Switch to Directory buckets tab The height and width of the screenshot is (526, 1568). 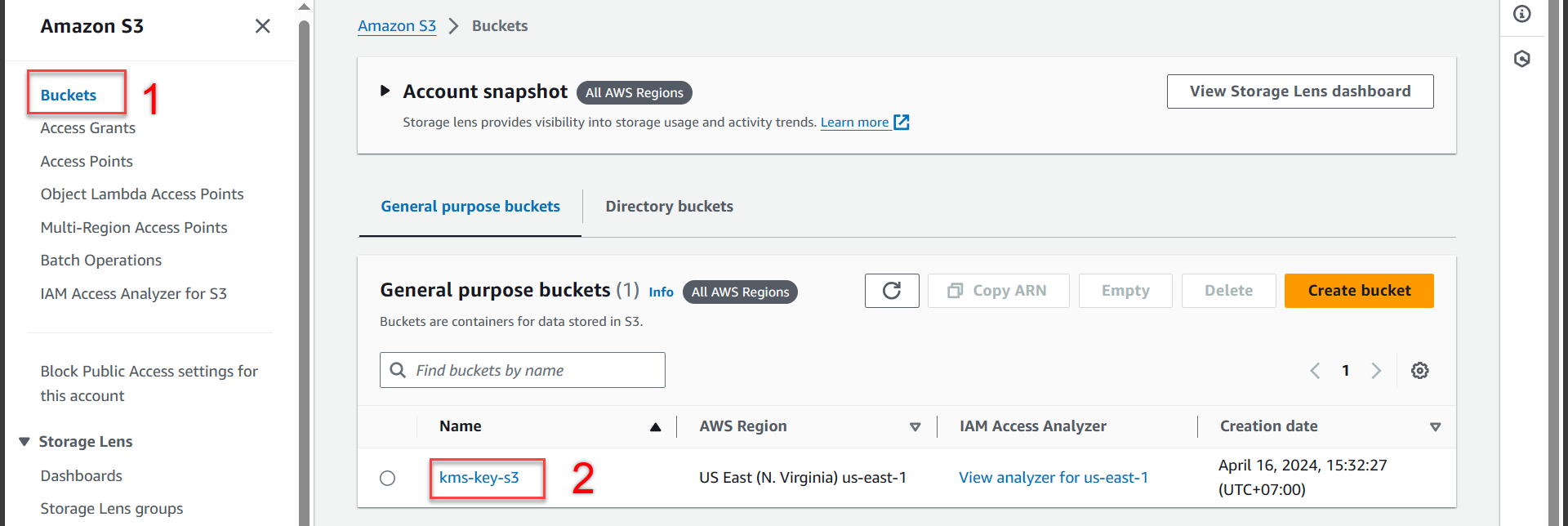669,207
